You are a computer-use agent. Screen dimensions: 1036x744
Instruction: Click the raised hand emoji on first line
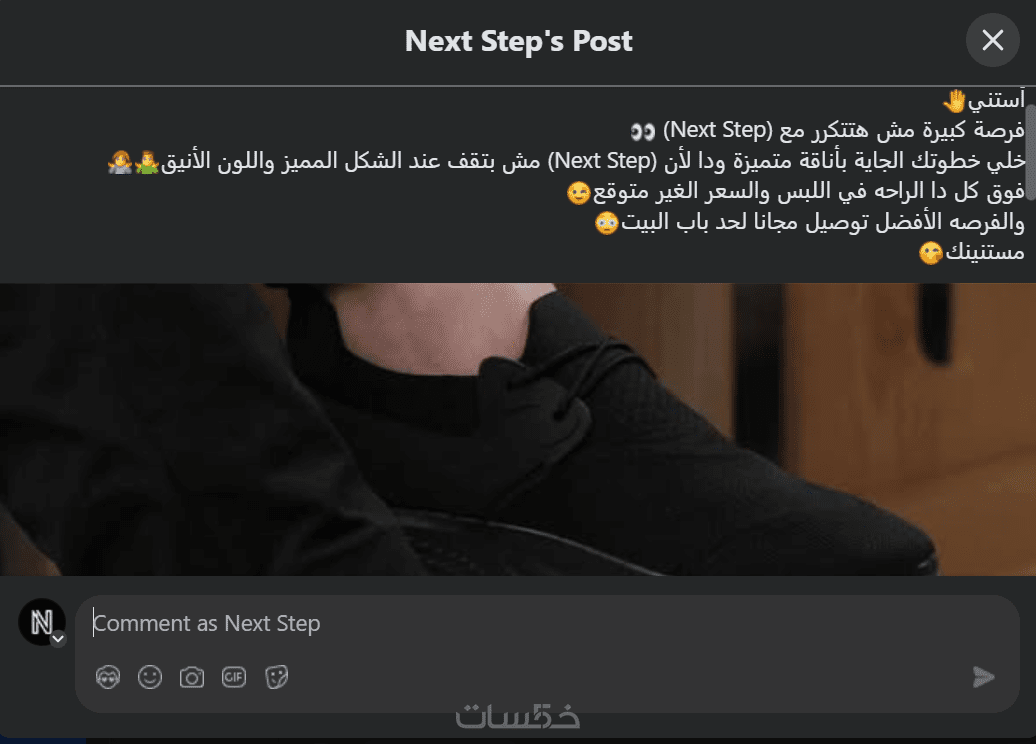[954, 100]
